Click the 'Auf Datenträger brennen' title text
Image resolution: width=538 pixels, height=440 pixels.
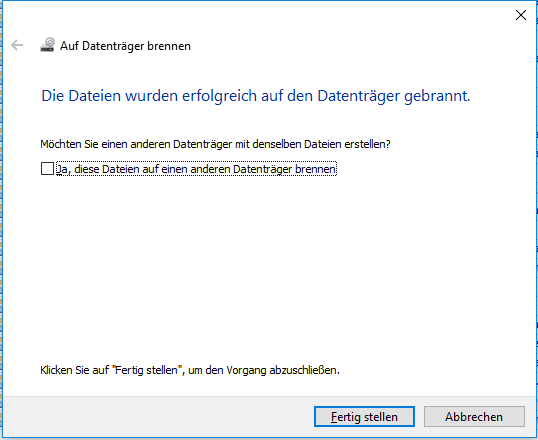click(x=125, y=46)
